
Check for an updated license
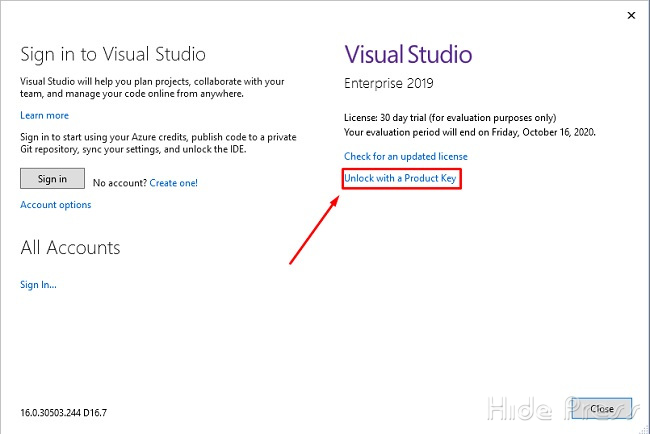(405, 157)
